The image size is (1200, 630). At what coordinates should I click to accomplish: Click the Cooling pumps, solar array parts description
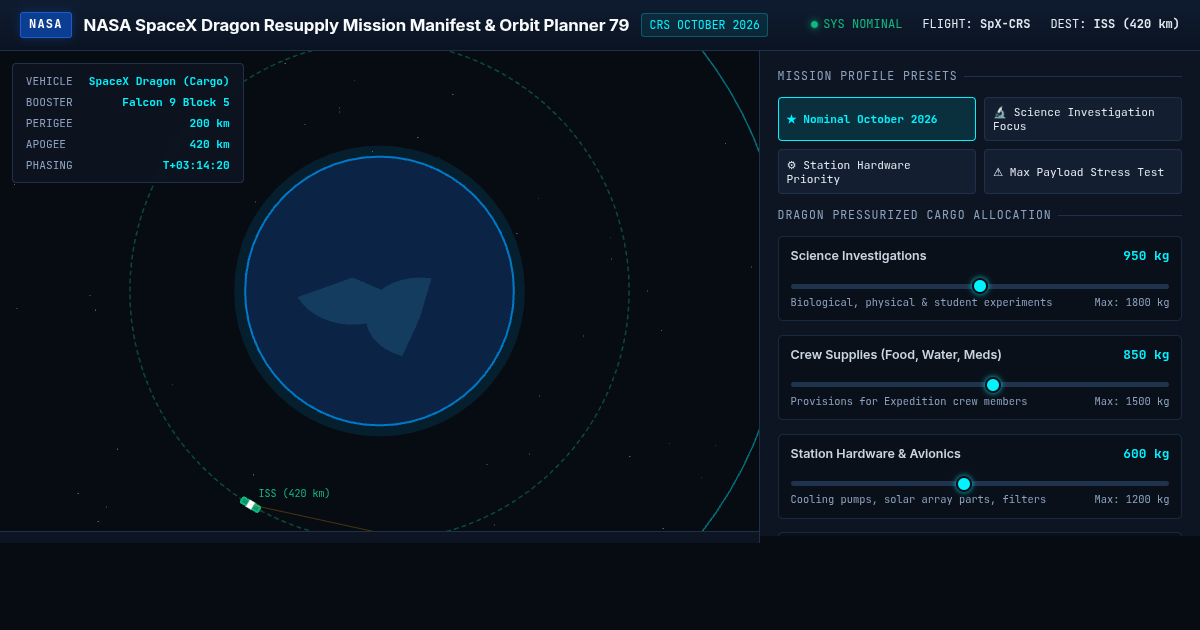click(918, 500)
